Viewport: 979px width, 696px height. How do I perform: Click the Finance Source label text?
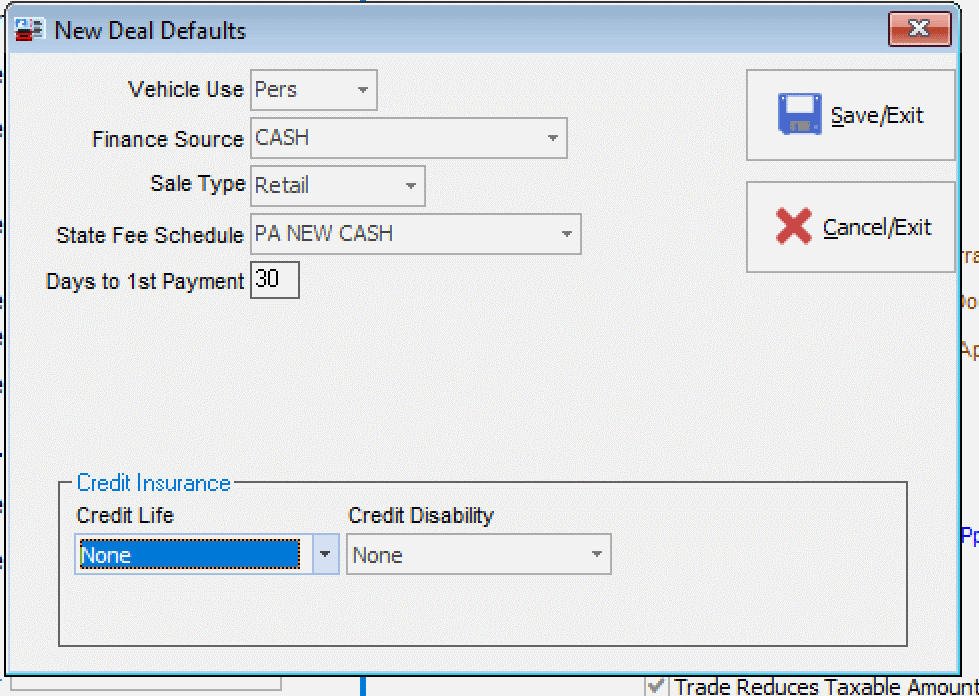click(x=167, y=139)
